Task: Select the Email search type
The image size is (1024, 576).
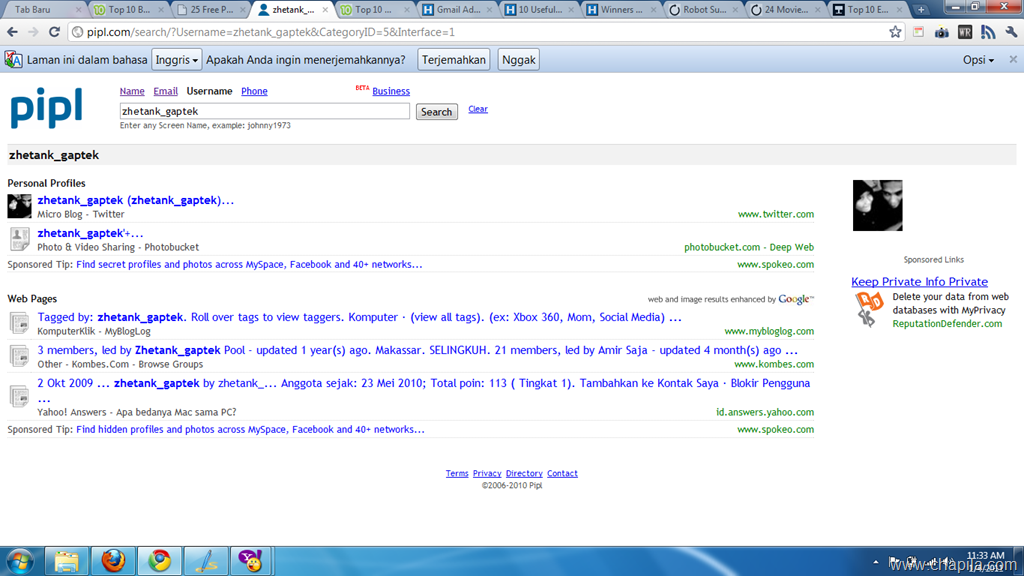Action: click(165, 91)
